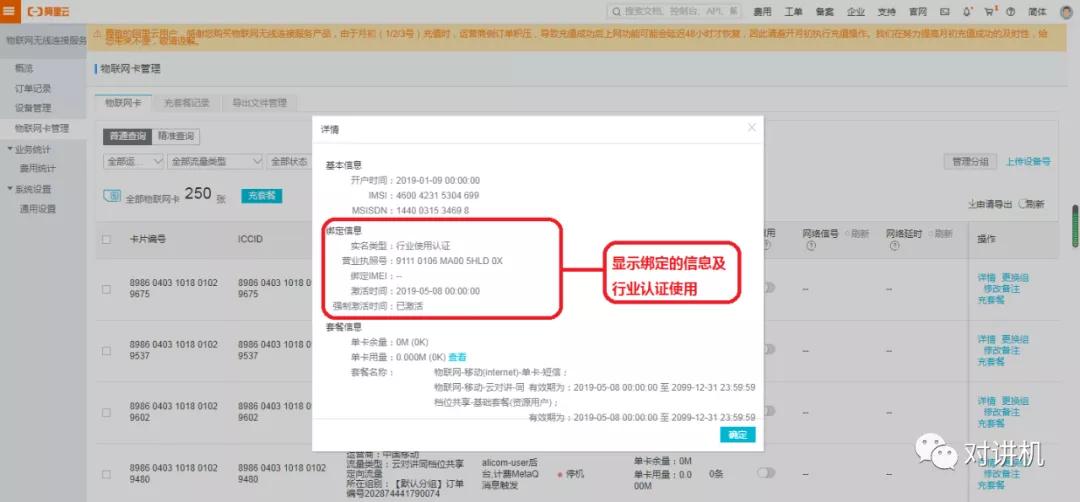1080x502 pixels.
Task: Open the 全部状态 dropdown
Action: (290, 162)
